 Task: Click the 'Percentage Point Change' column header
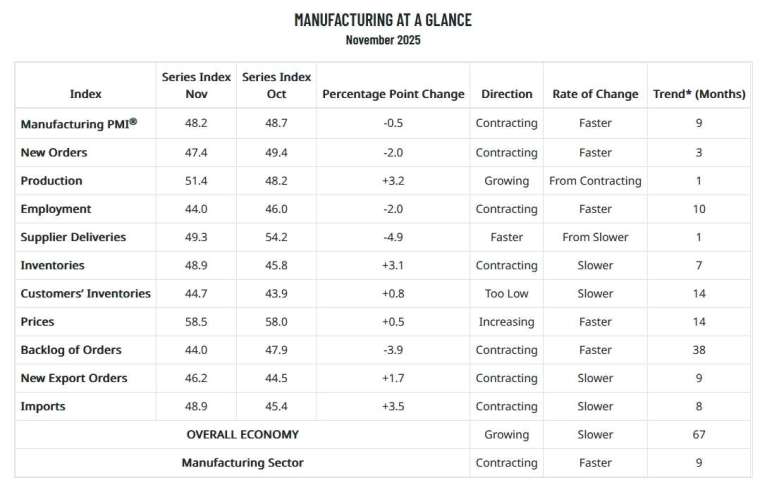(393, 94)
